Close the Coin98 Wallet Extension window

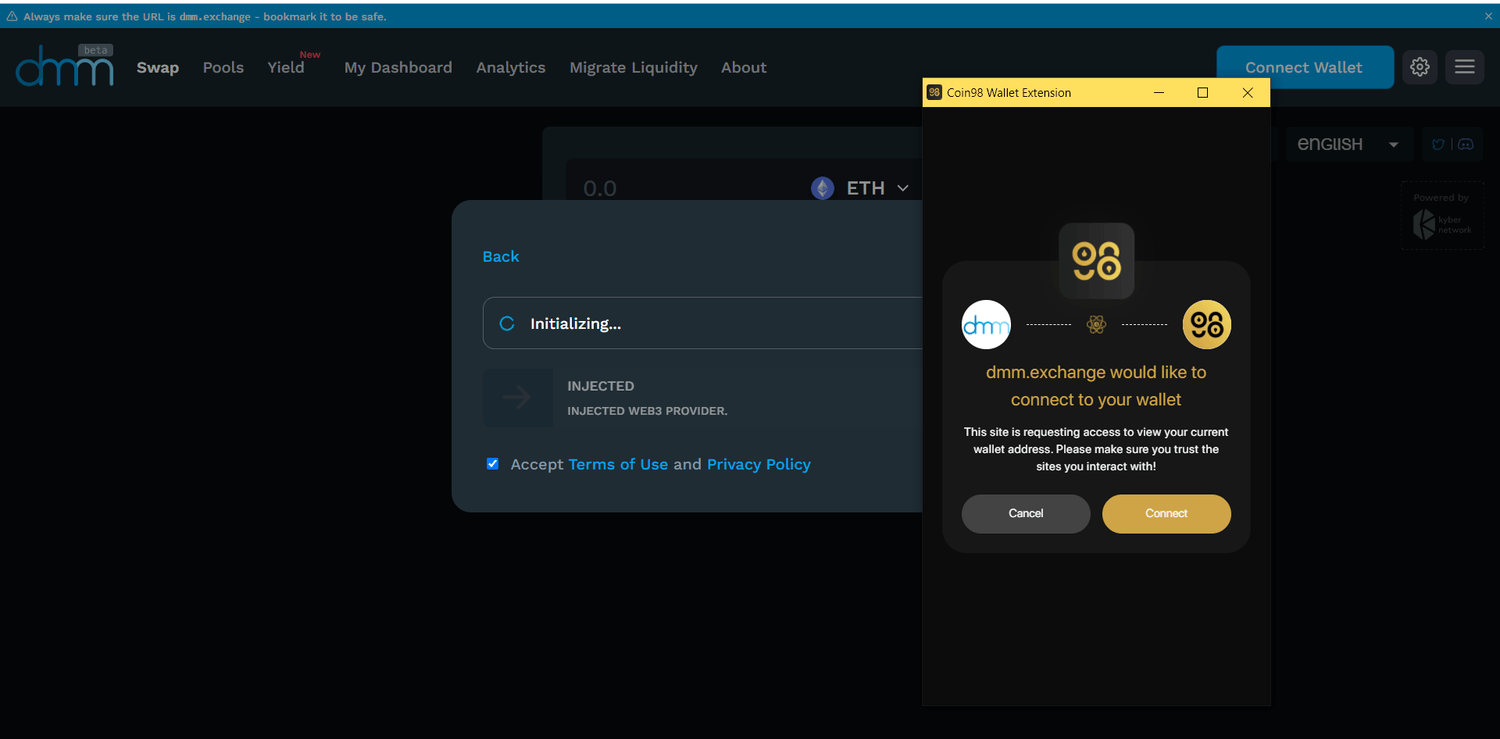point(1247,92)
